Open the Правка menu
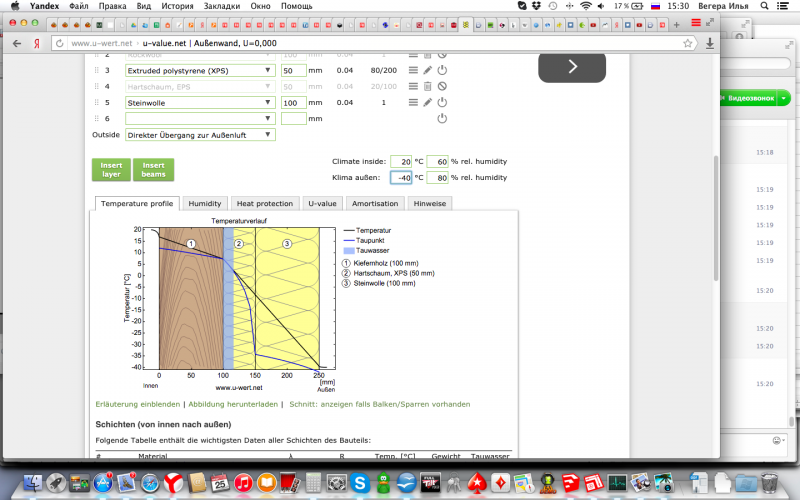 [112, 6]
